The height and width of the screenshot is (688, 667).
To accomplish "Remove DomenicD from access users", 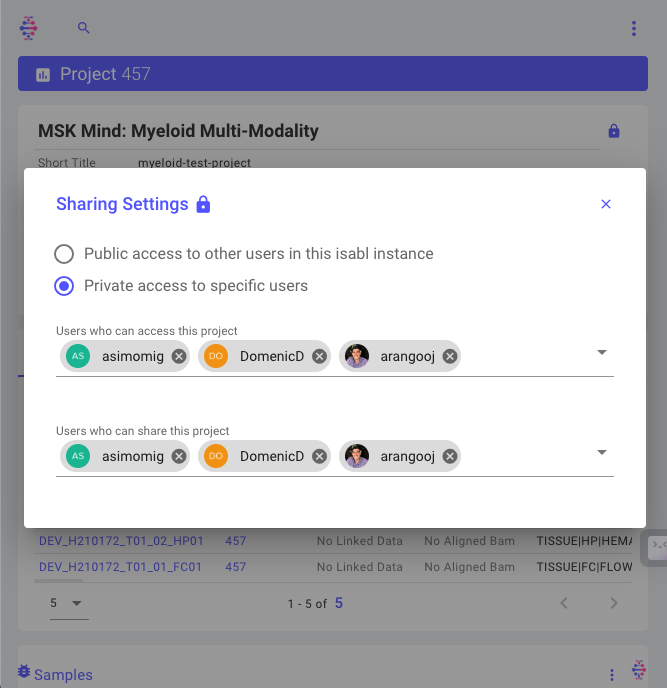I will point(319,356).
